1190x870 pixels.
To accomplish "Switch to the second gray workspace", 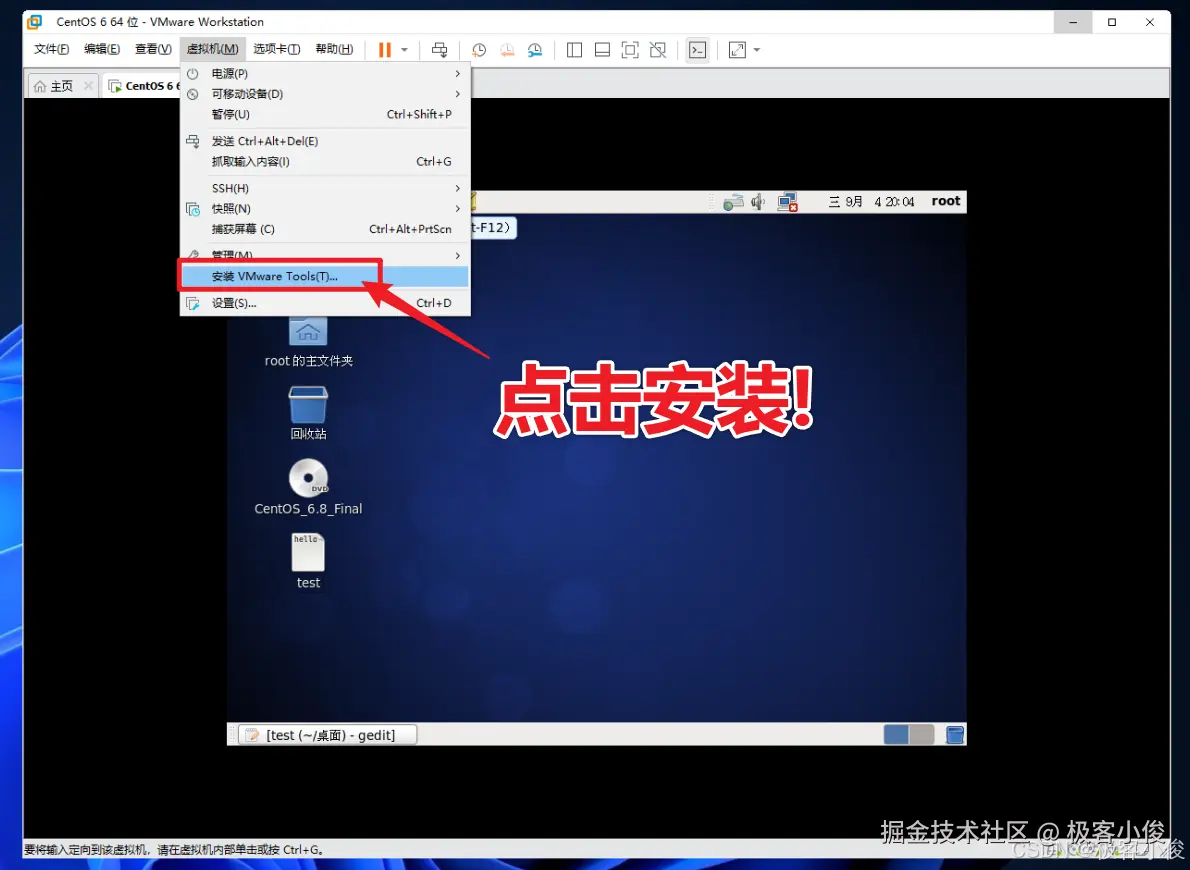I will click(921, 735).
